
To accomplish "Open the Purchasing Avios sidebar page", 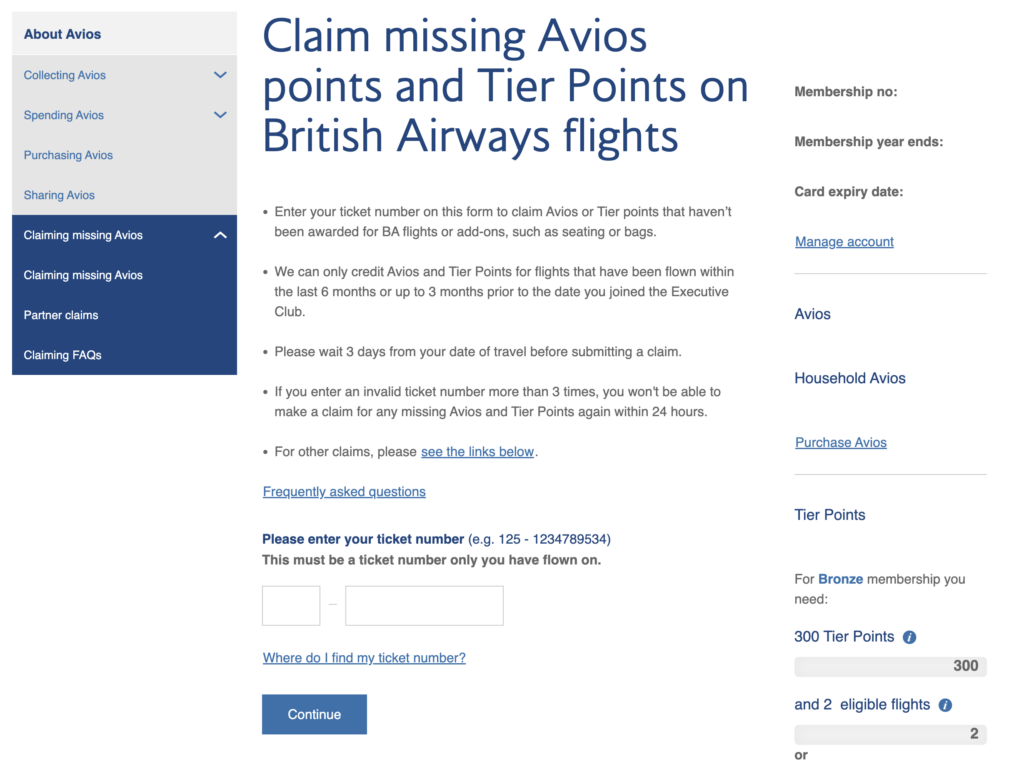I will coord(68,155).
